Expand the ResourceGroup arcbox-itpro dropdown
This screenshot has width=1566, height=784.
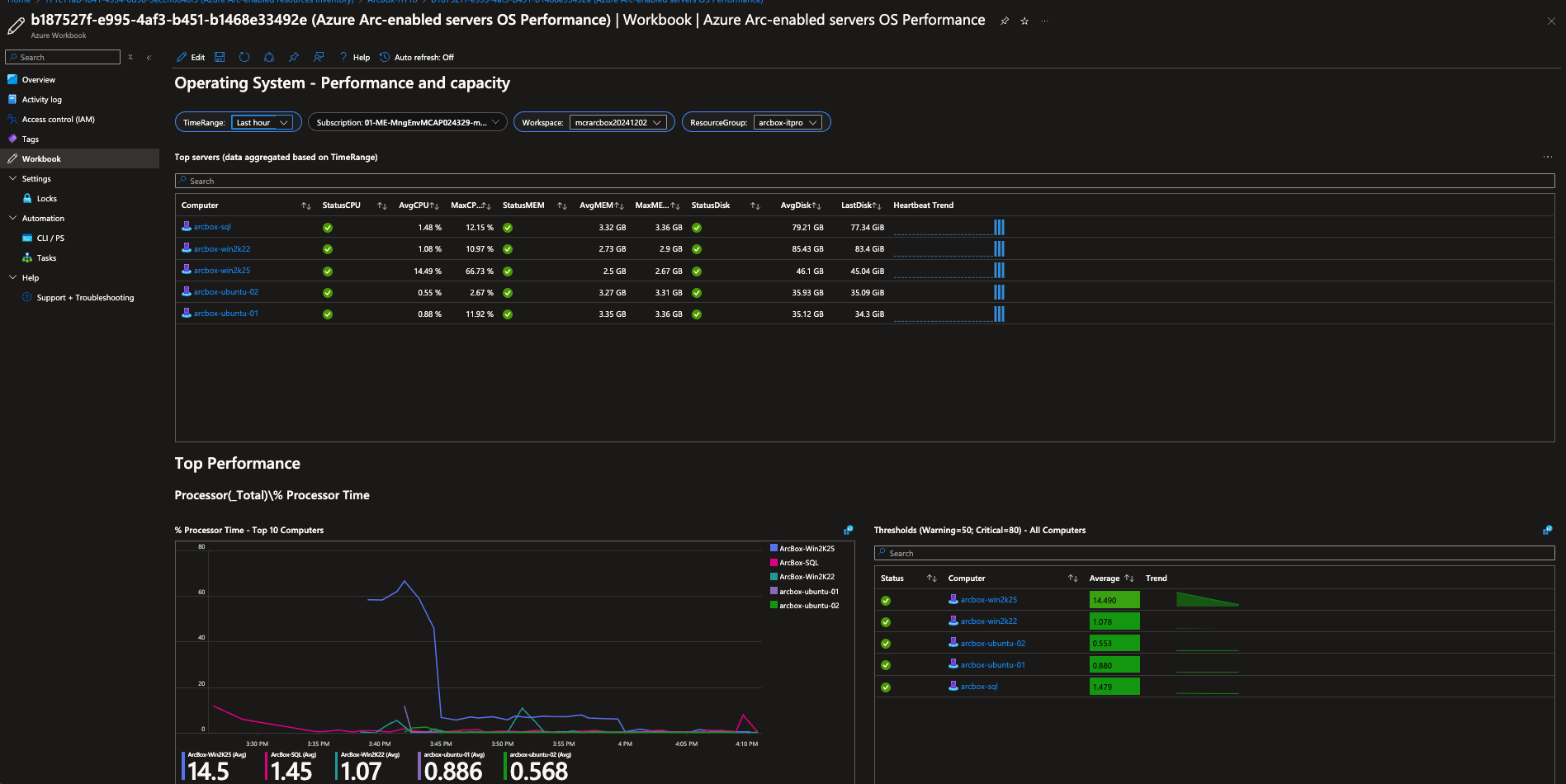(788, 122)
